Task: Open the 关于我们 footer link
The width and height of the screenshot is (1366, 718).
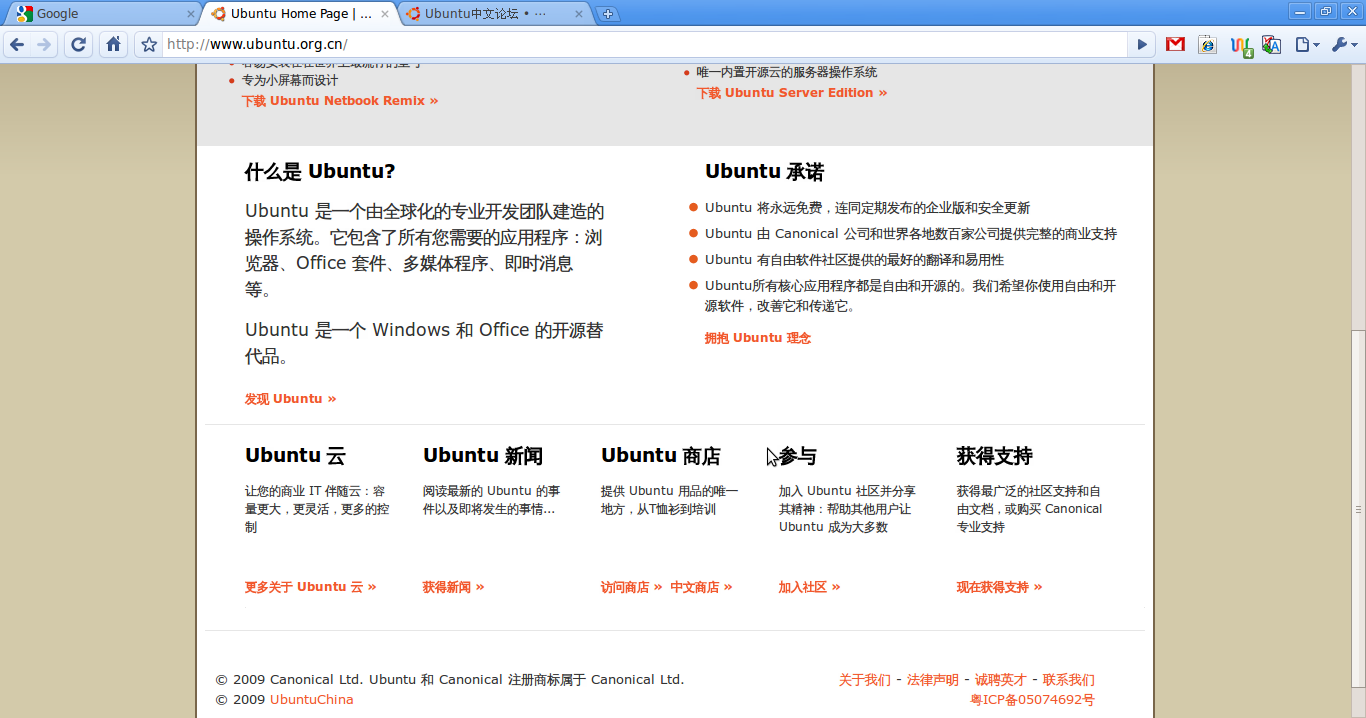Action: coord(864,680)
